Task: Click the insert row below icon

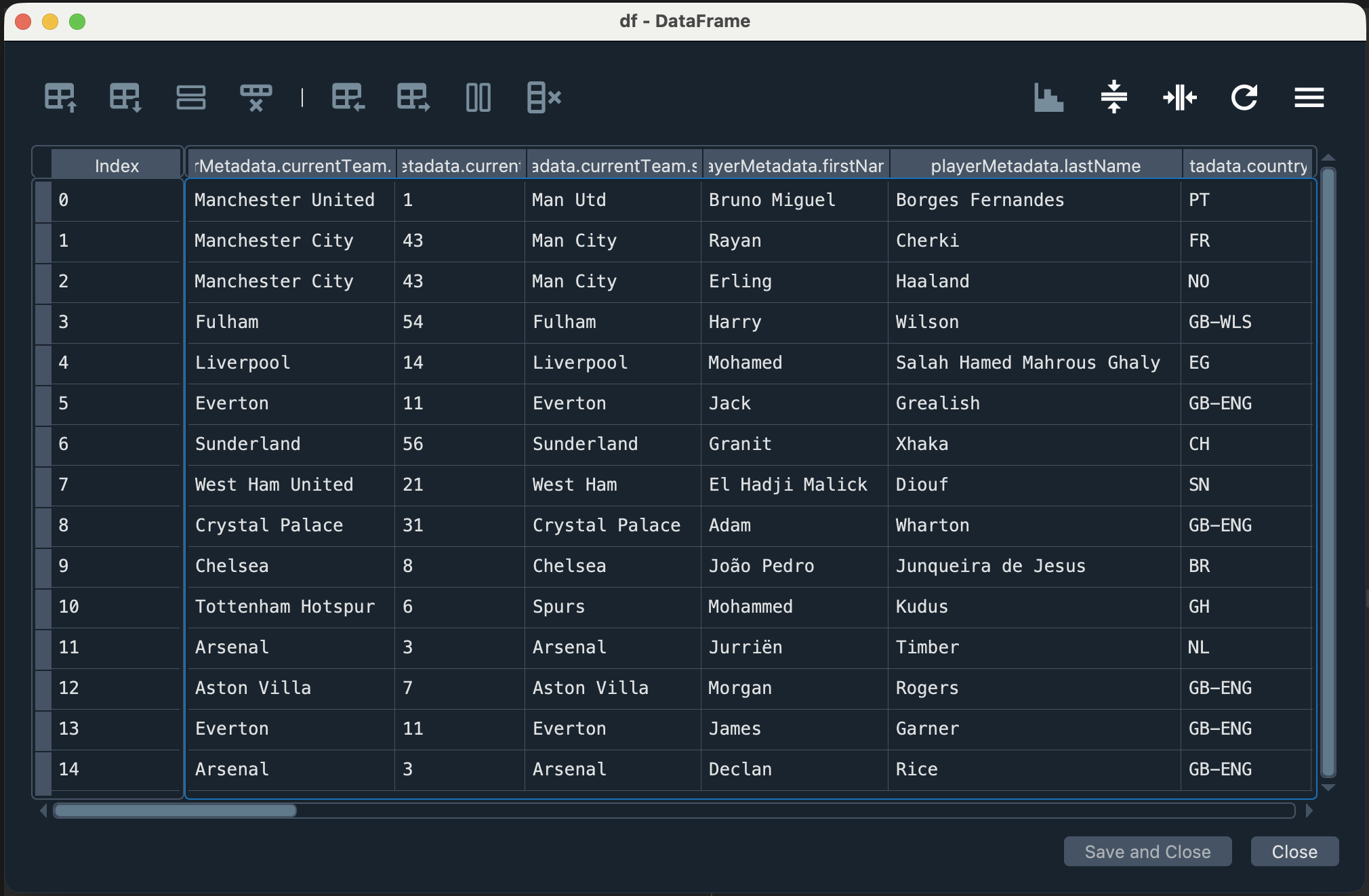Action: (x=125, y=98)
